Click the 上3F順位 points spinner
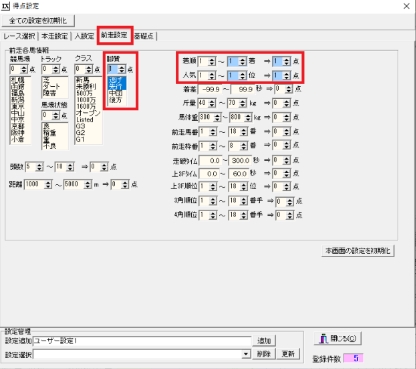The height and width of the screenshot is (369, 416). pyautogui.click(x=282, y=186)
